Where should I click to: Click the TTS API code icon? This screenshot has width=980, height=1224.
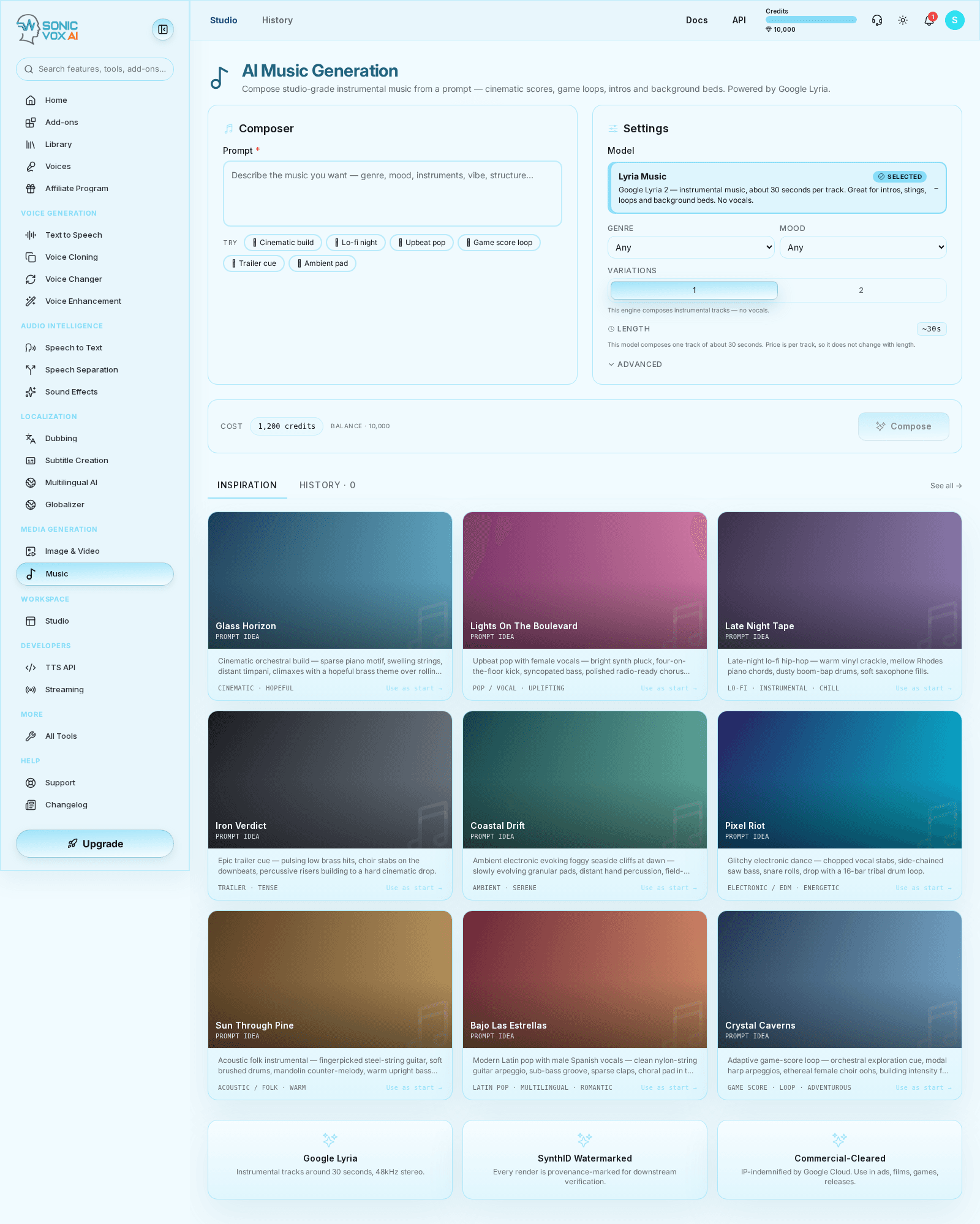pyautogui.click(x=31, y=668)
